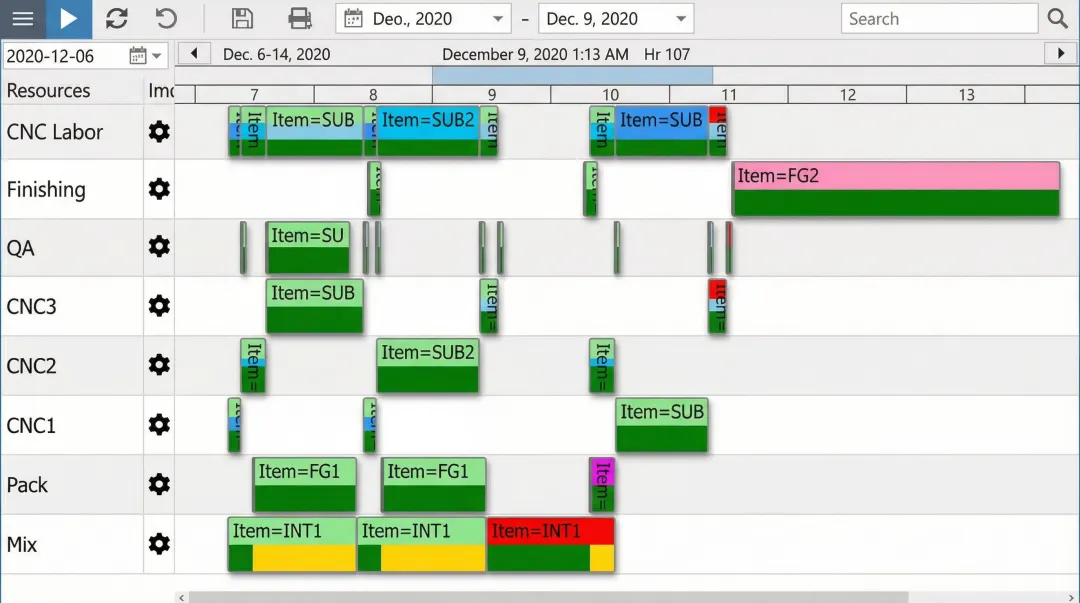Viewport: 1080px width, 603px height.
Task: Click inside the Search text field
Action: pos(938,19)
